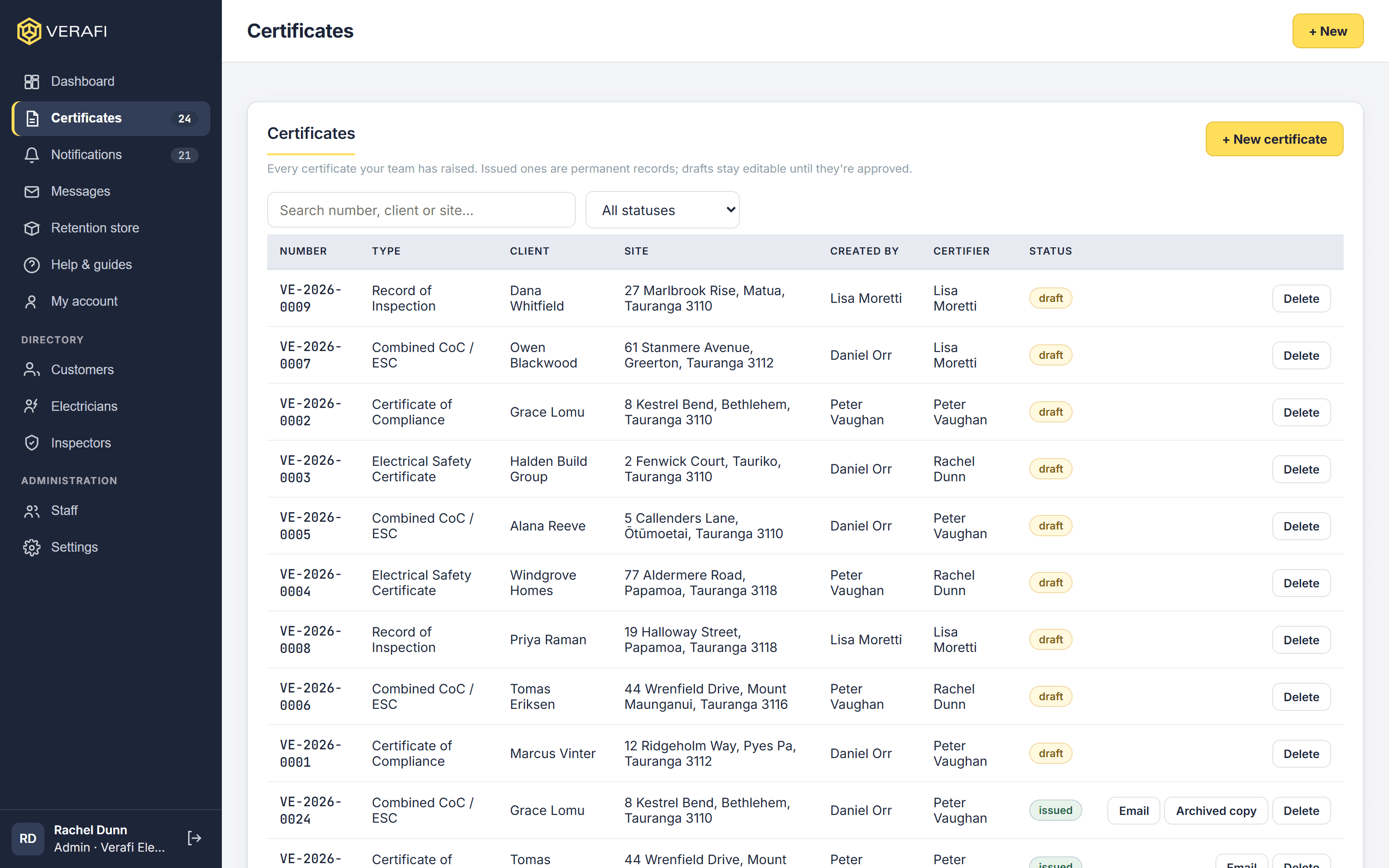Click the + New button in header
This screenshot has width=1389, height=868.
(1328, 31)
